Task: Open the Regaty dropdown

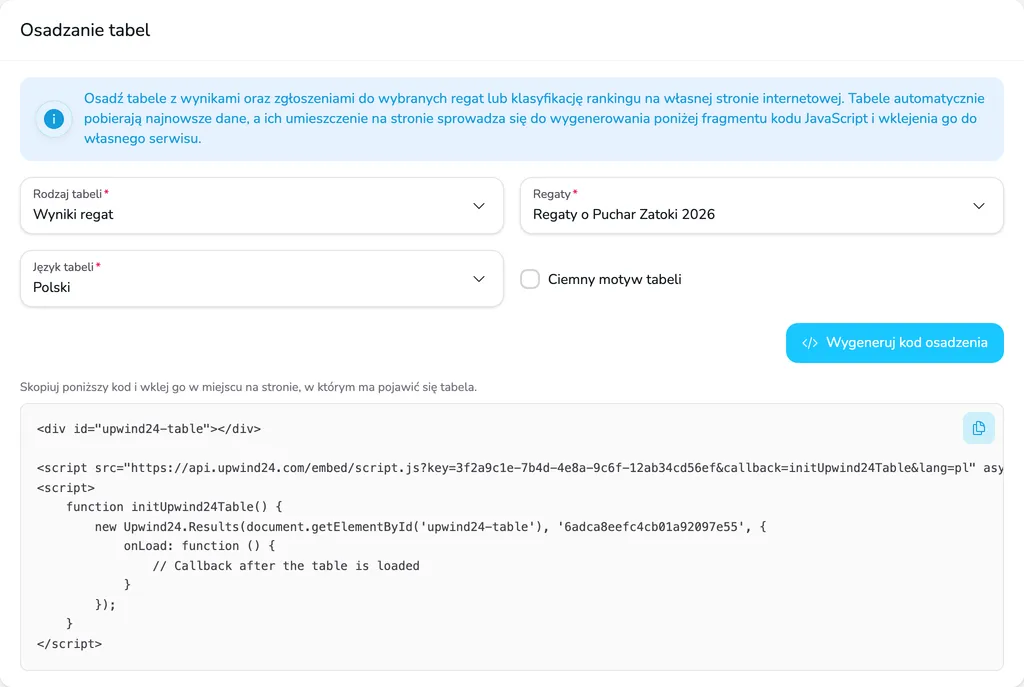Action: [x=761, y=206]
